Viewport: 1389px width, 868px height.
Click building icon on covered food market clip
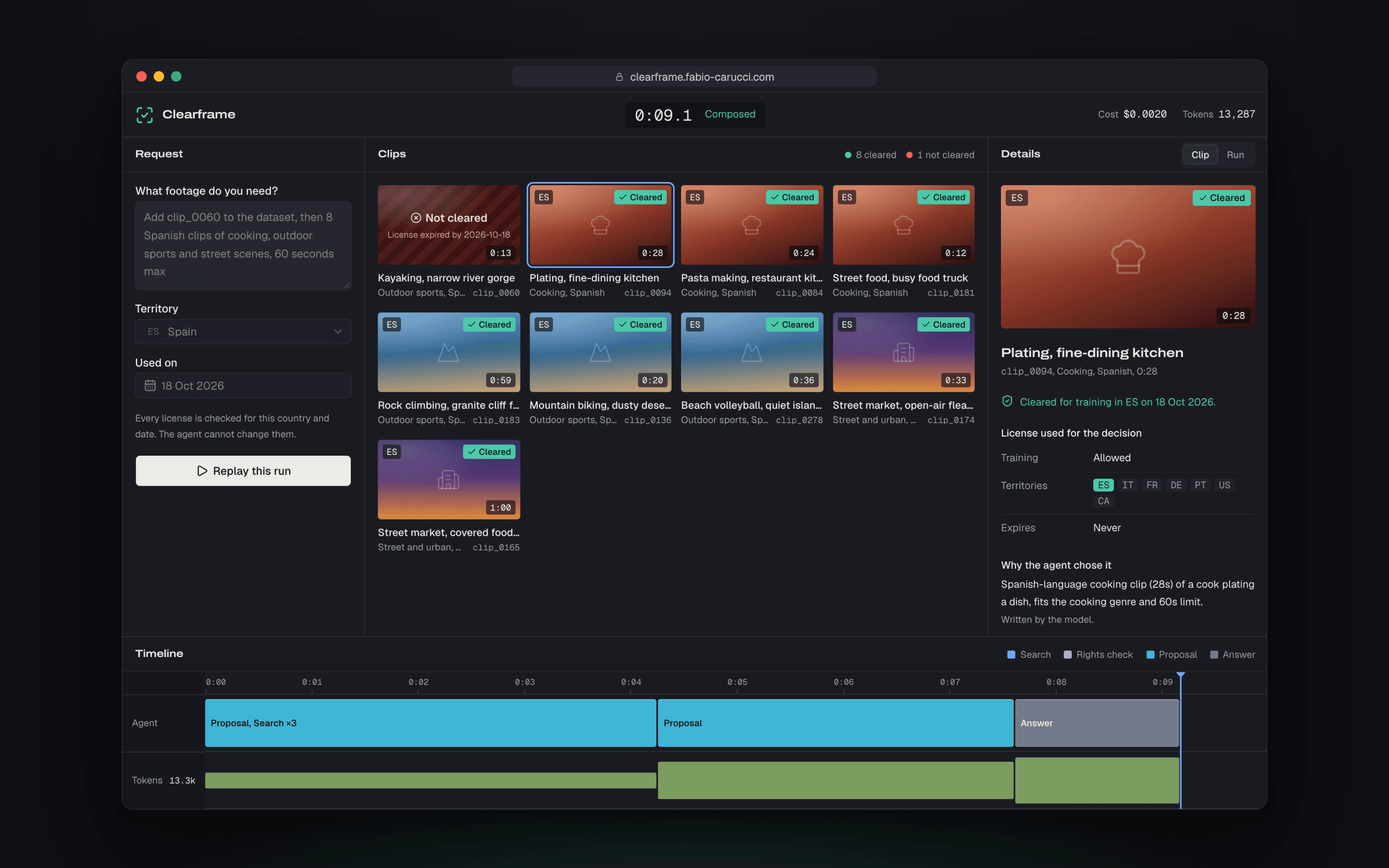[x=448, y=480]
